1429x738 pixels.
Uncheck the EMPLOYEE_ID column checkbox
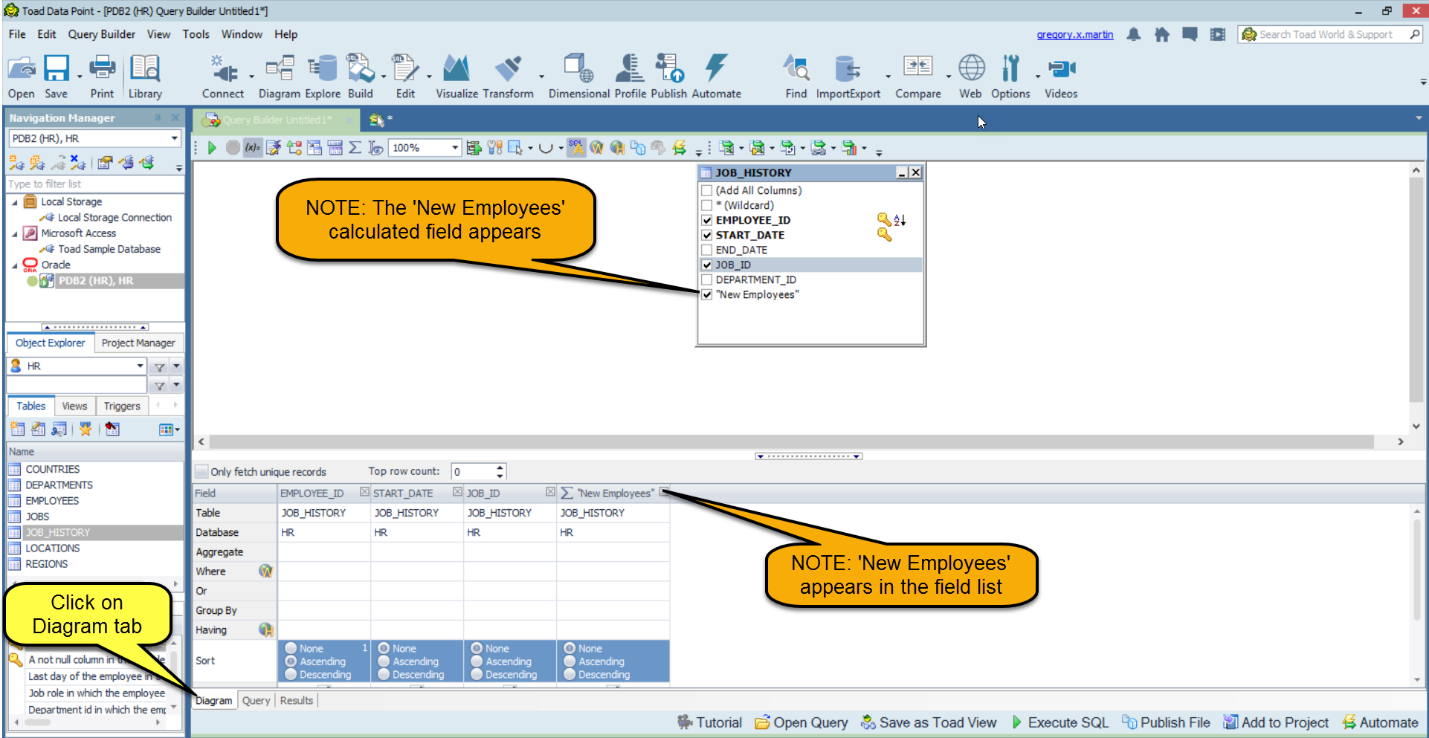pos(707,220)
